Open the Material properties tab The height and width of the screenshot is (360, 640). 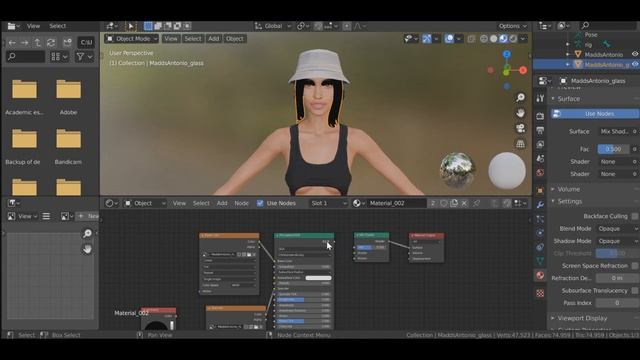tap(540, 276)
